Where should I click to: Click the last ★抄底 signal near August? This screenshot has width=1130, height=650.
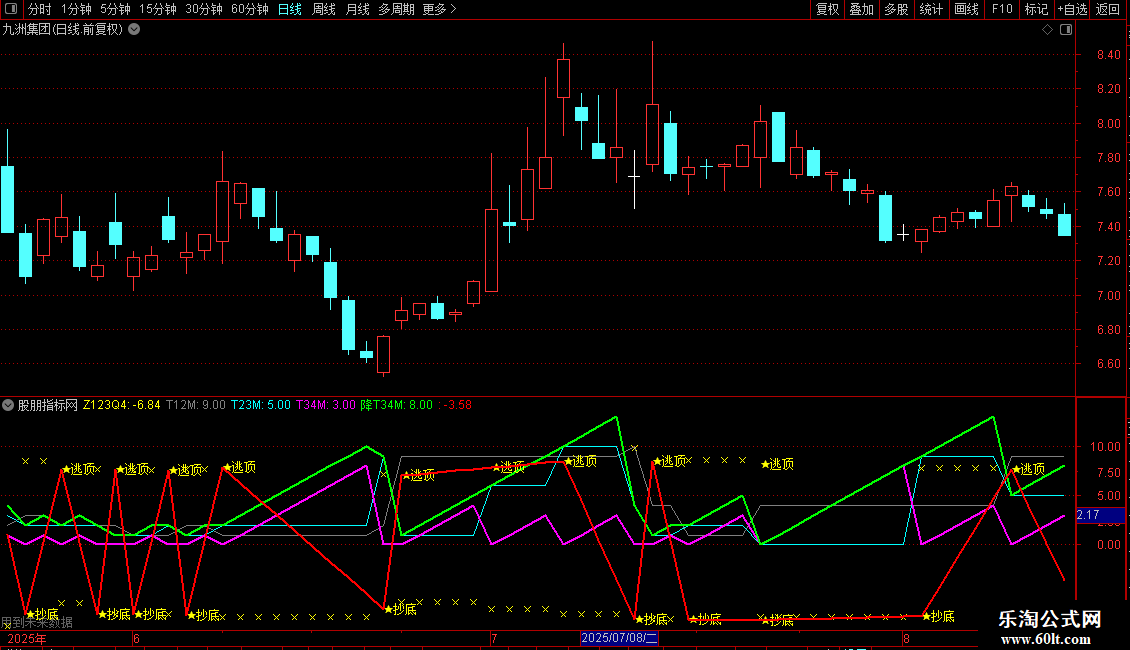pos(938,616)
